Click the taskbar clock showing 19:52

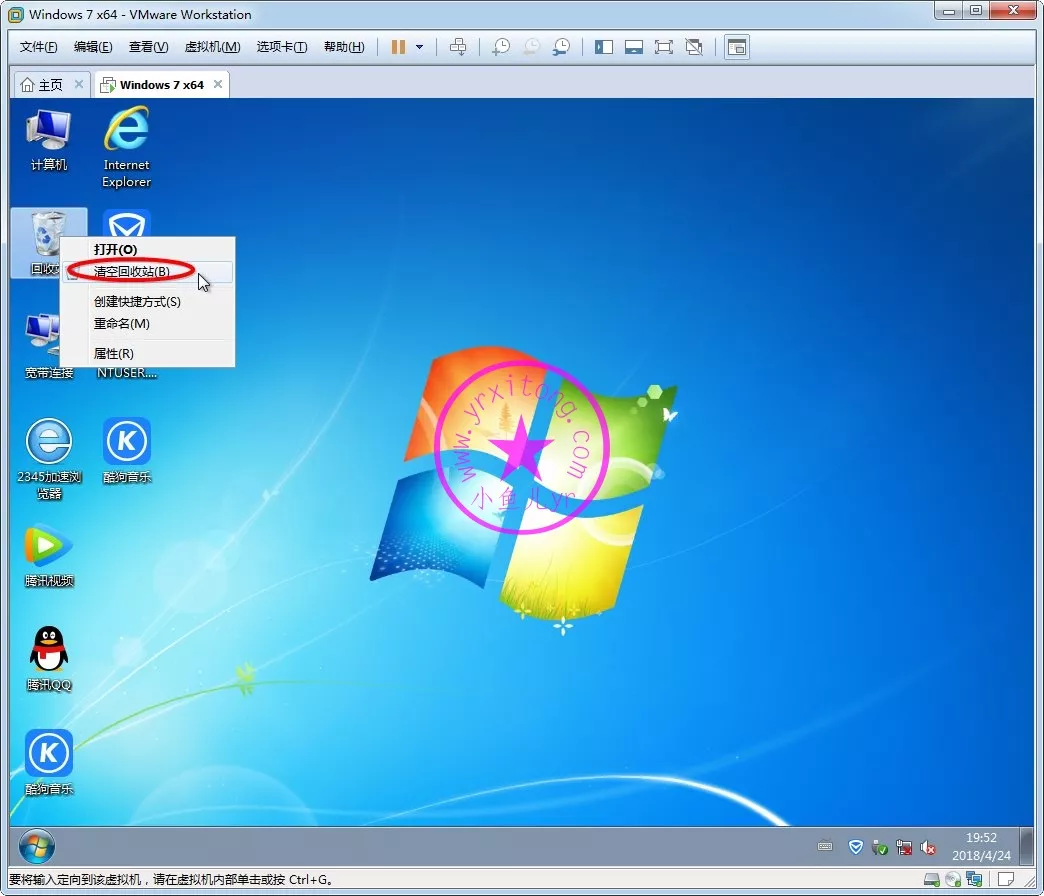point(981,847)
